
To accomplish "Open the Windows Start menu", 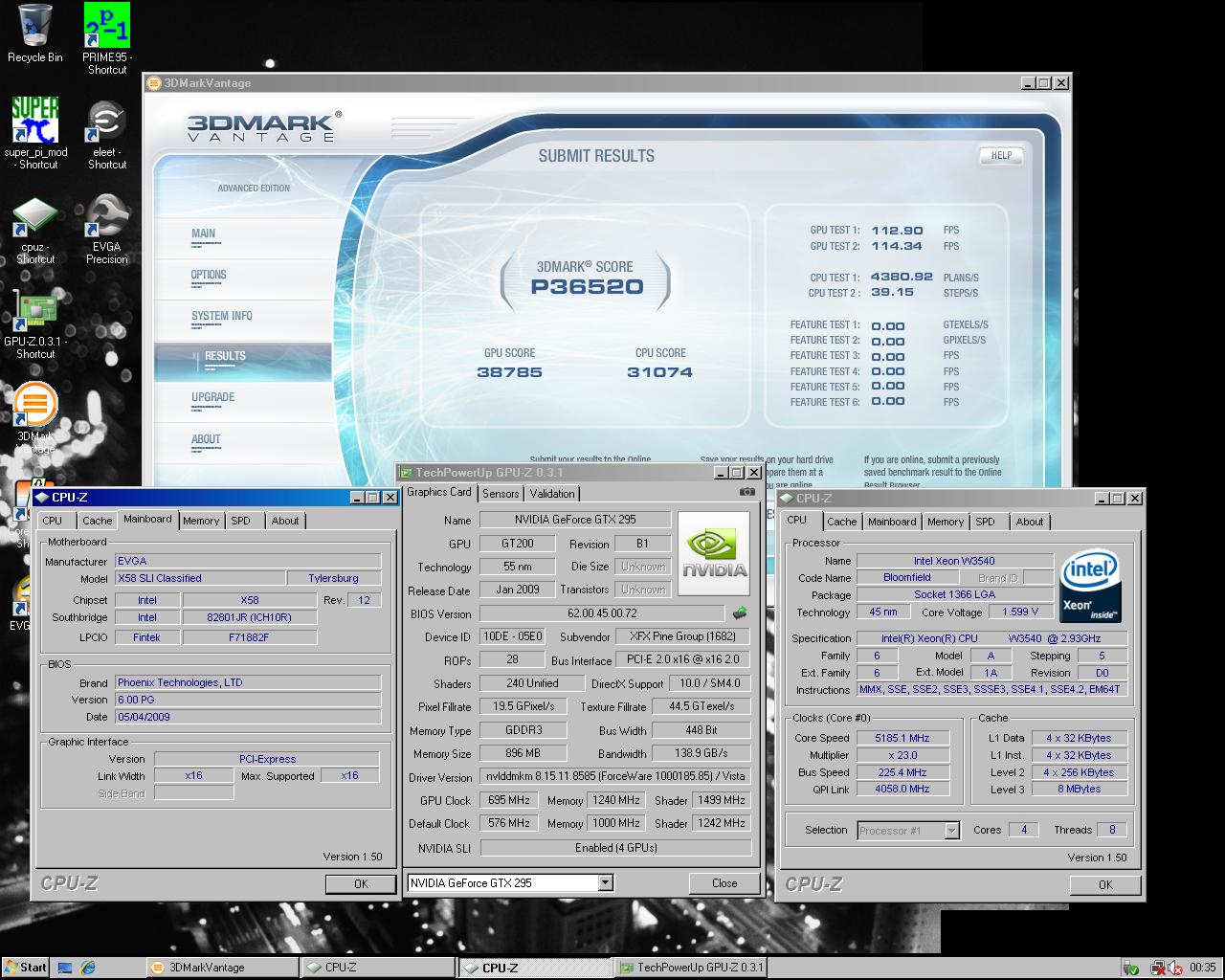I will tap(26, 967).
